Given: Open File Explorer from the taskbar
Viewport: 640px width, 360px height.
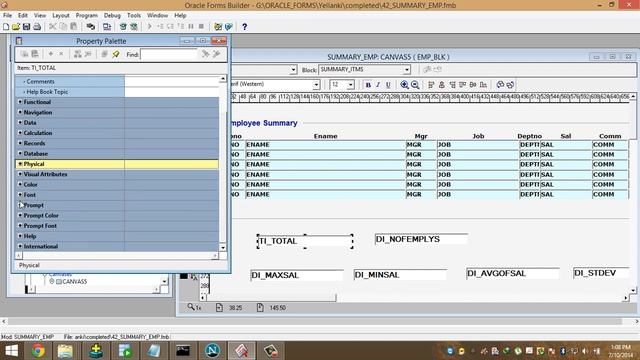Looking at the screenshot, I should (x=64, y=351).
